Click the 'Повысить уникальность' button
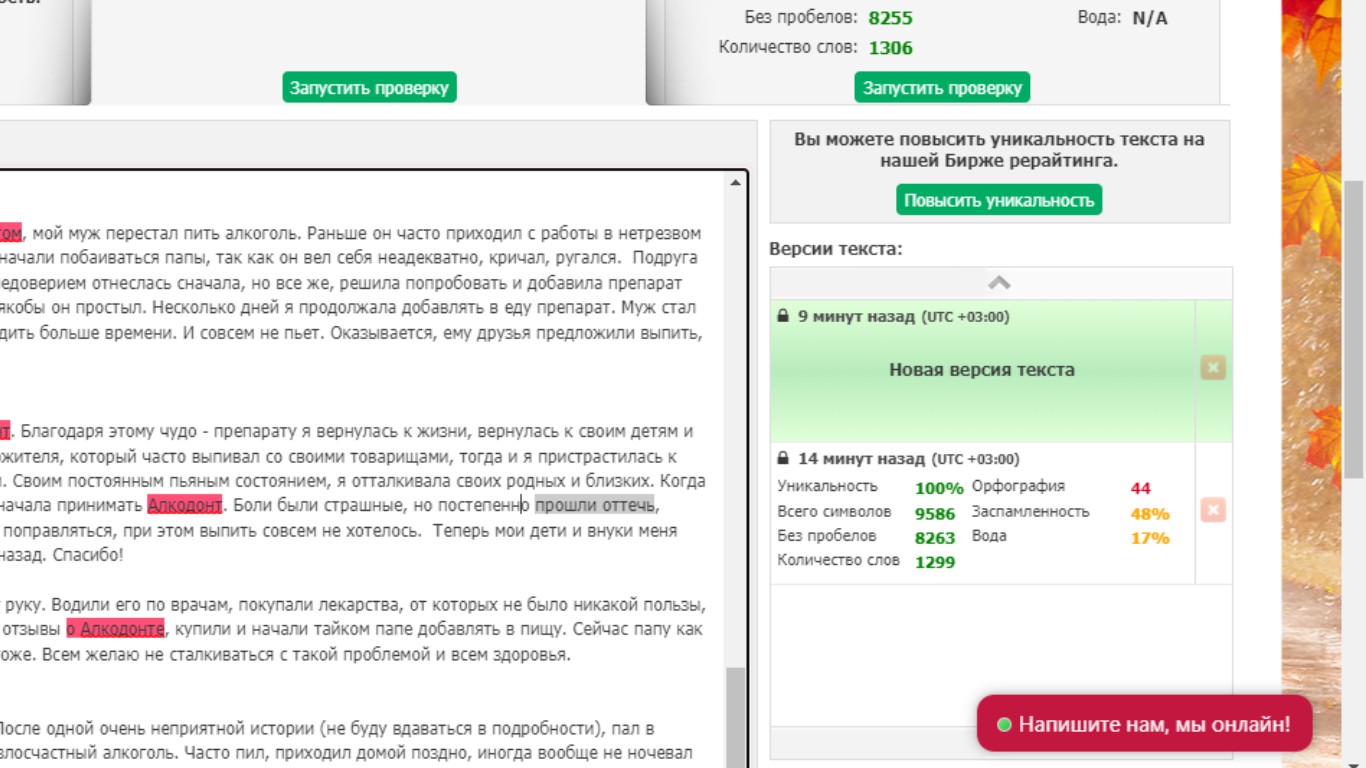Image resolution: width=1366 pixels, height=768 pixels. click(999, 200)
